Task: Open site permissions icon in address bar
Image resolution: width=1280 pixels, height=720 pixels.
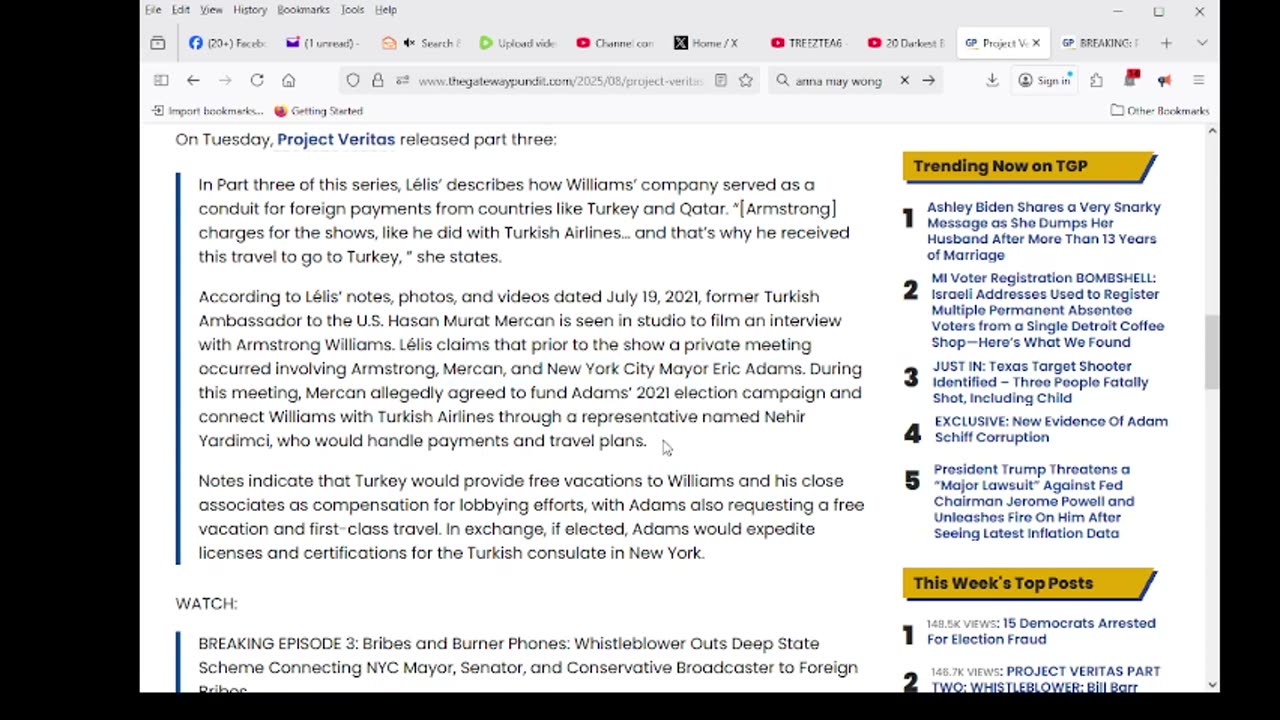Action: pyautogui.click(x=401, y=80)
